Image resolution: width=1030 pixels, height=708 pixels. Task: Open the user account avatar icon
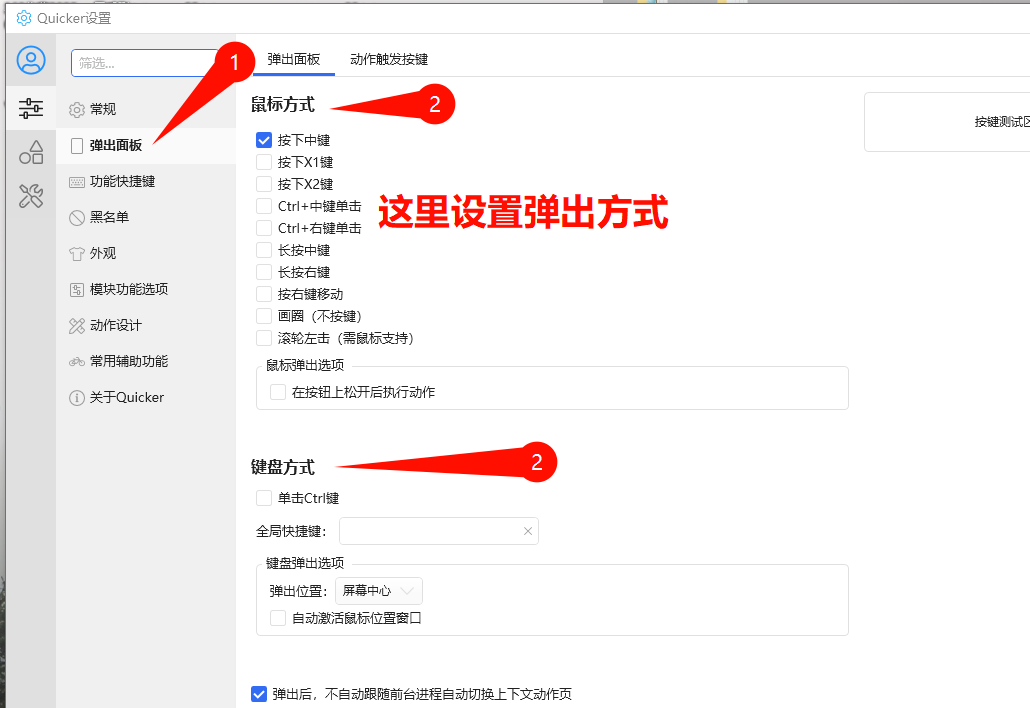coord(31,60)
